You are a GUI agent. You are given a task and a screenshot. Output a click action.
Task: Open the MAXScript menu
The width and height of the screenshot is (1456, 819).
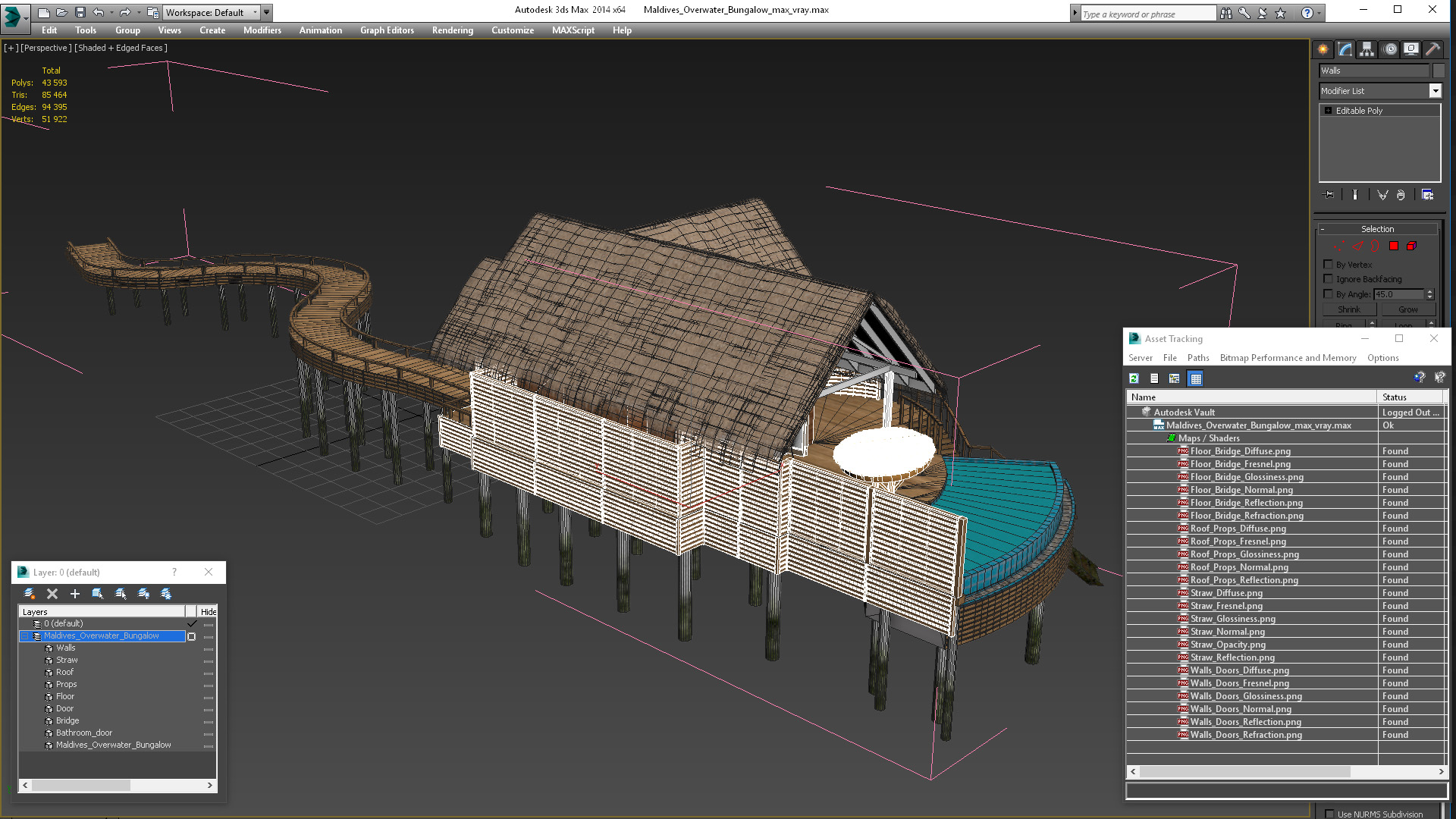tap(573, 30)
